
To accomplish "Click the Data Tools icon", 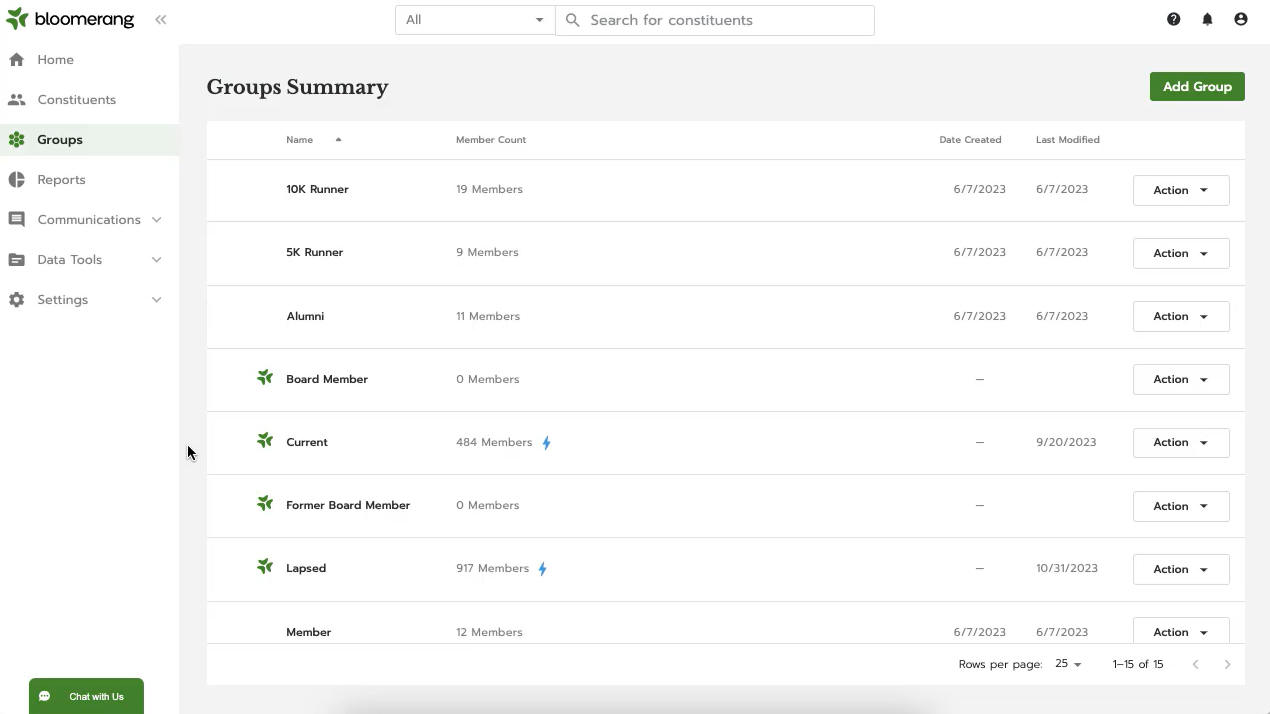I will pyautogui.click(x=16, y=260).
